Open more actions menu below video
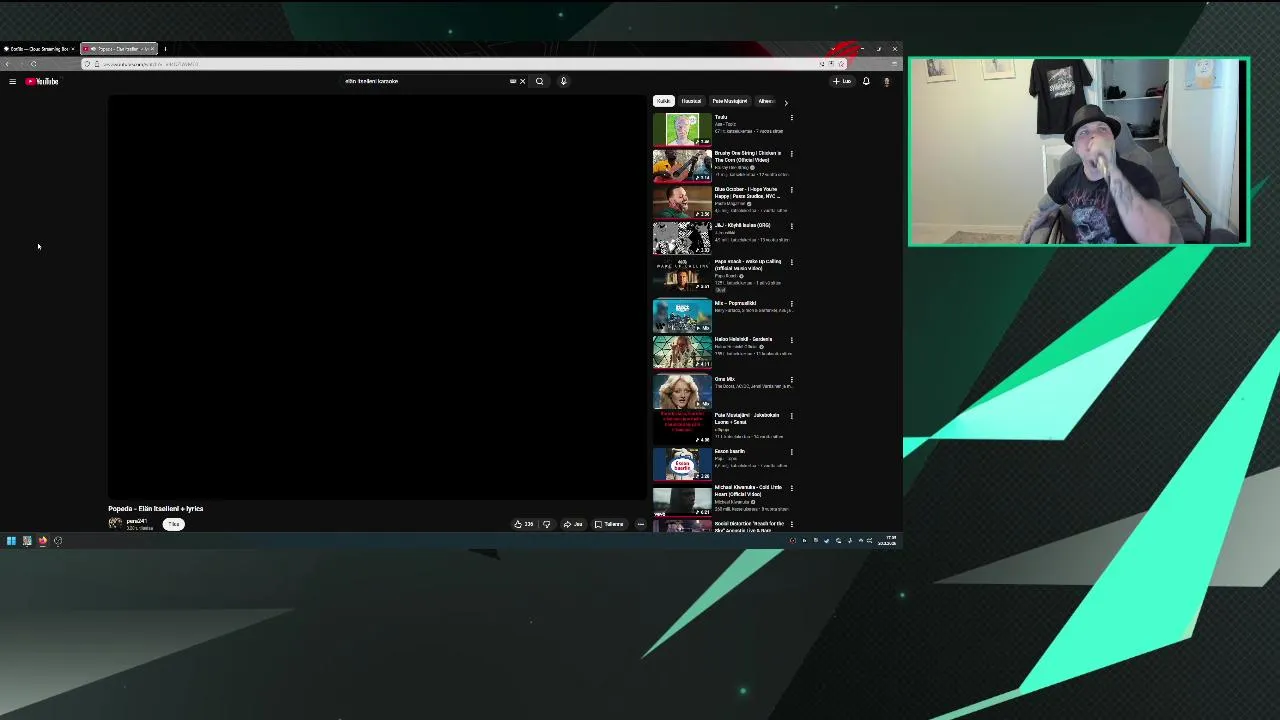 click(641, 524)
